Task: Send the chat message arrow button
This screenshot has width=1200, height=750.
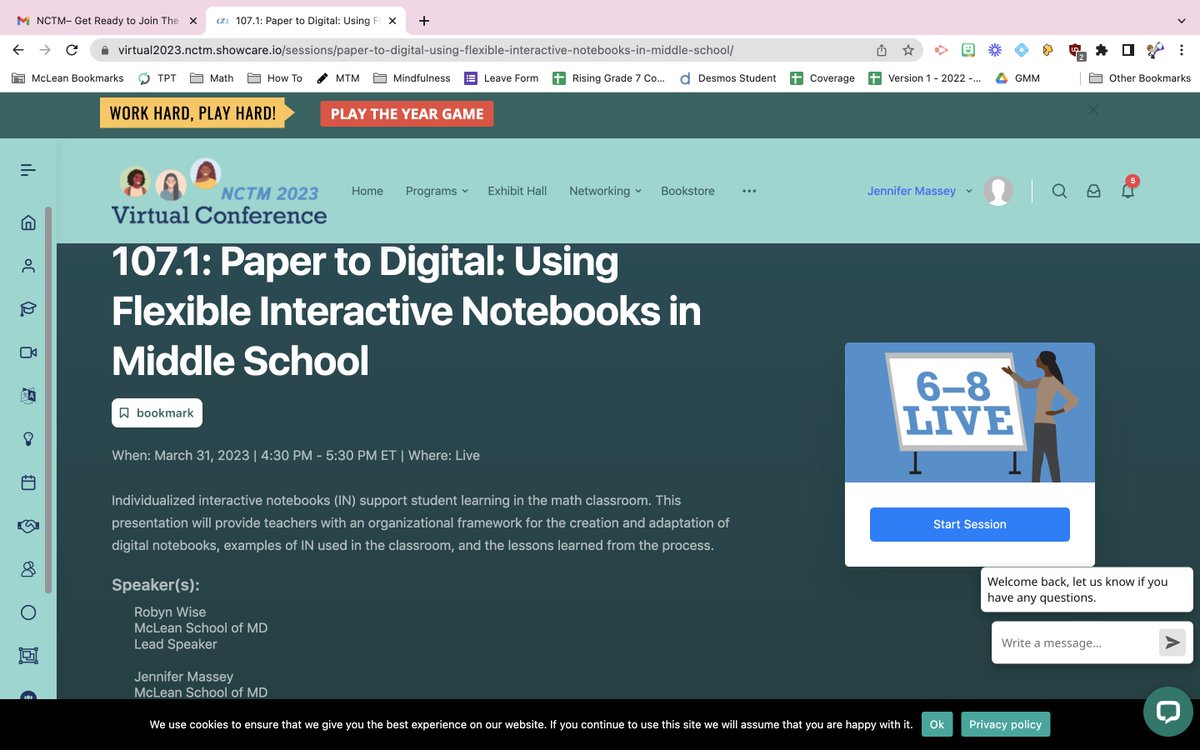Action: (1172, 642)
